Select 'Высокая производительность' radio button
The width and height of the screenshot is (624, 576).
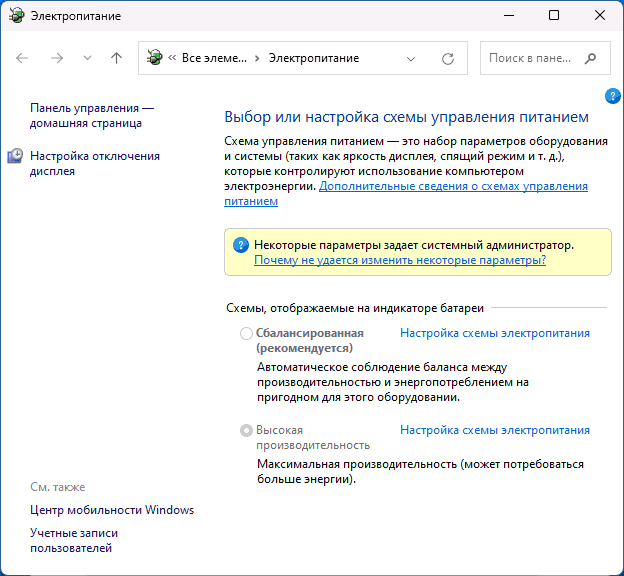246,430
